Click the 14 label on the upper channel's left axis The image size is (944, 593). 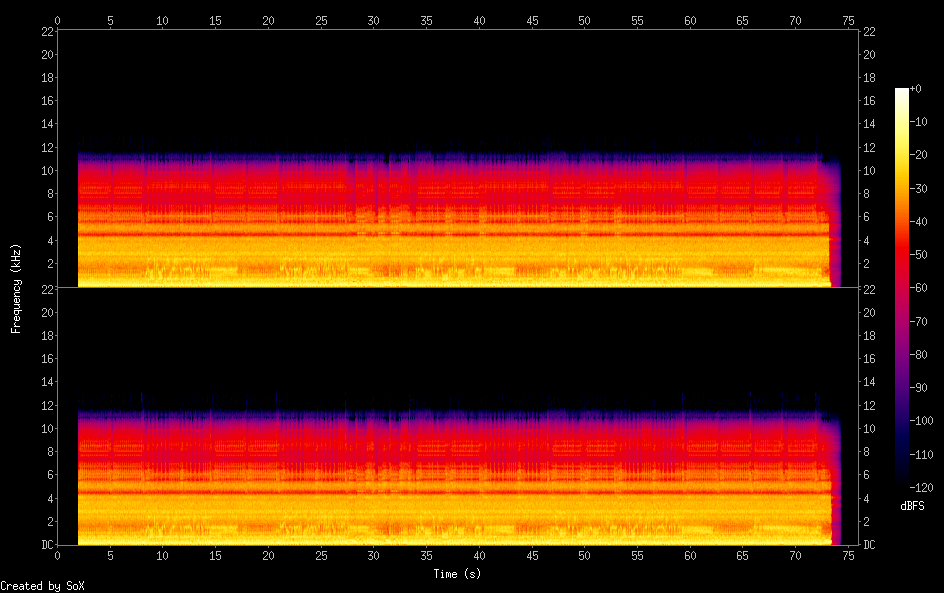click(46, 124)
